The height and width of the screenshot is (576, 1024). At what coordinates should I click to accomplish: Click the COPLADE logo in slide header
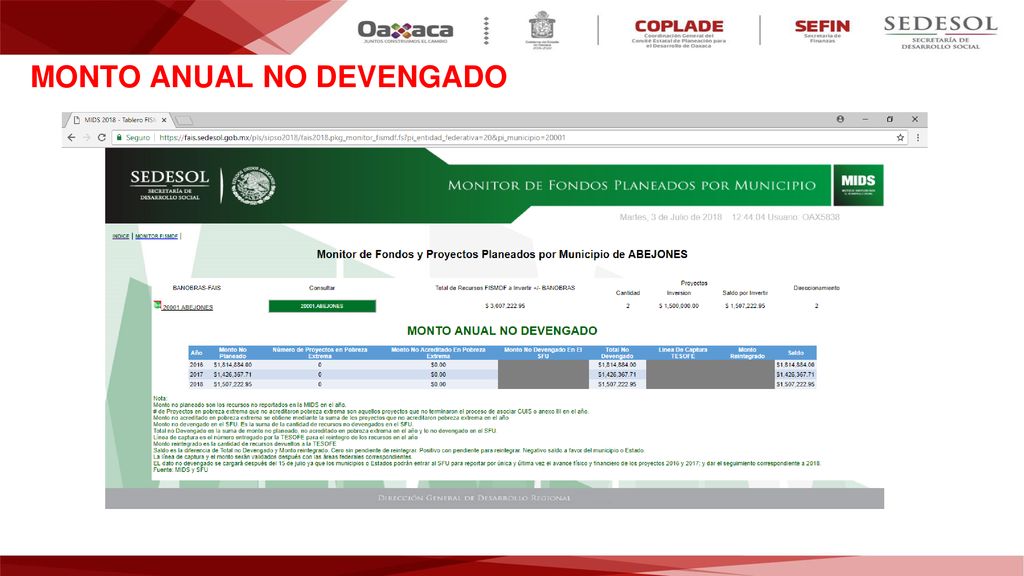tap(679, 33)
